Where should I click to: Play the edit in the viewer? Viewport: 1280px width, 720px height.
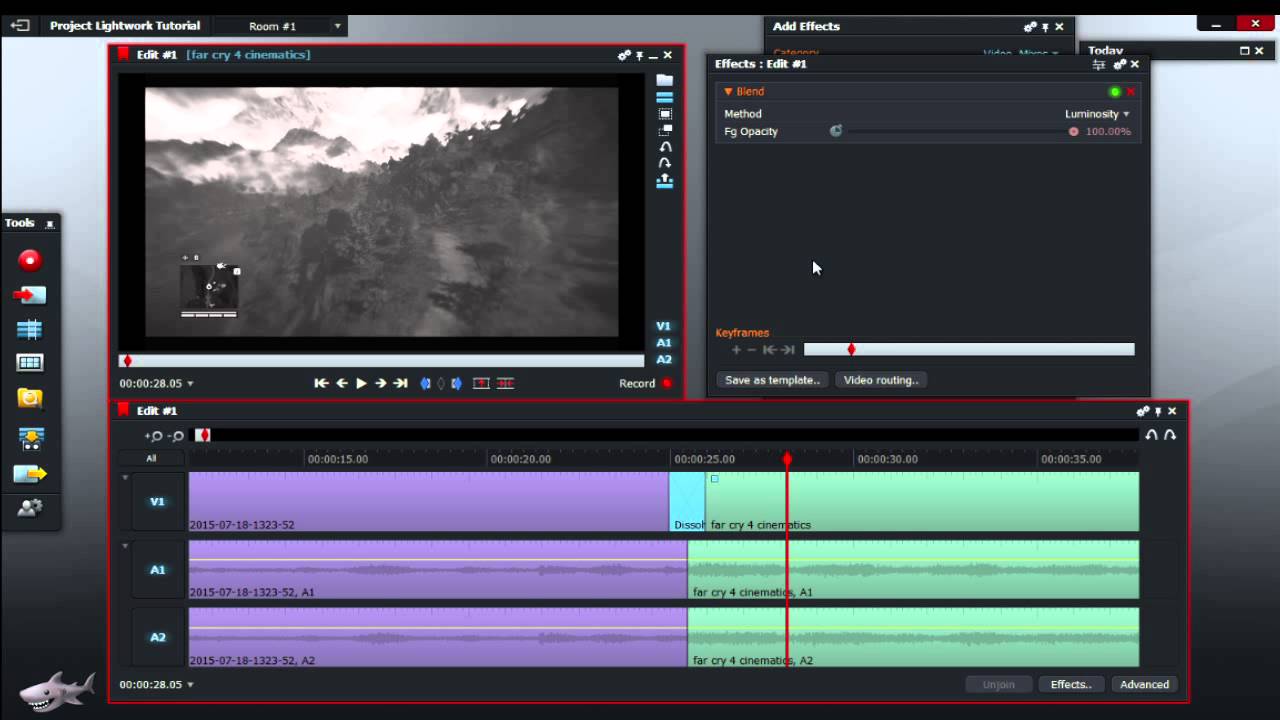coord(361,383)
